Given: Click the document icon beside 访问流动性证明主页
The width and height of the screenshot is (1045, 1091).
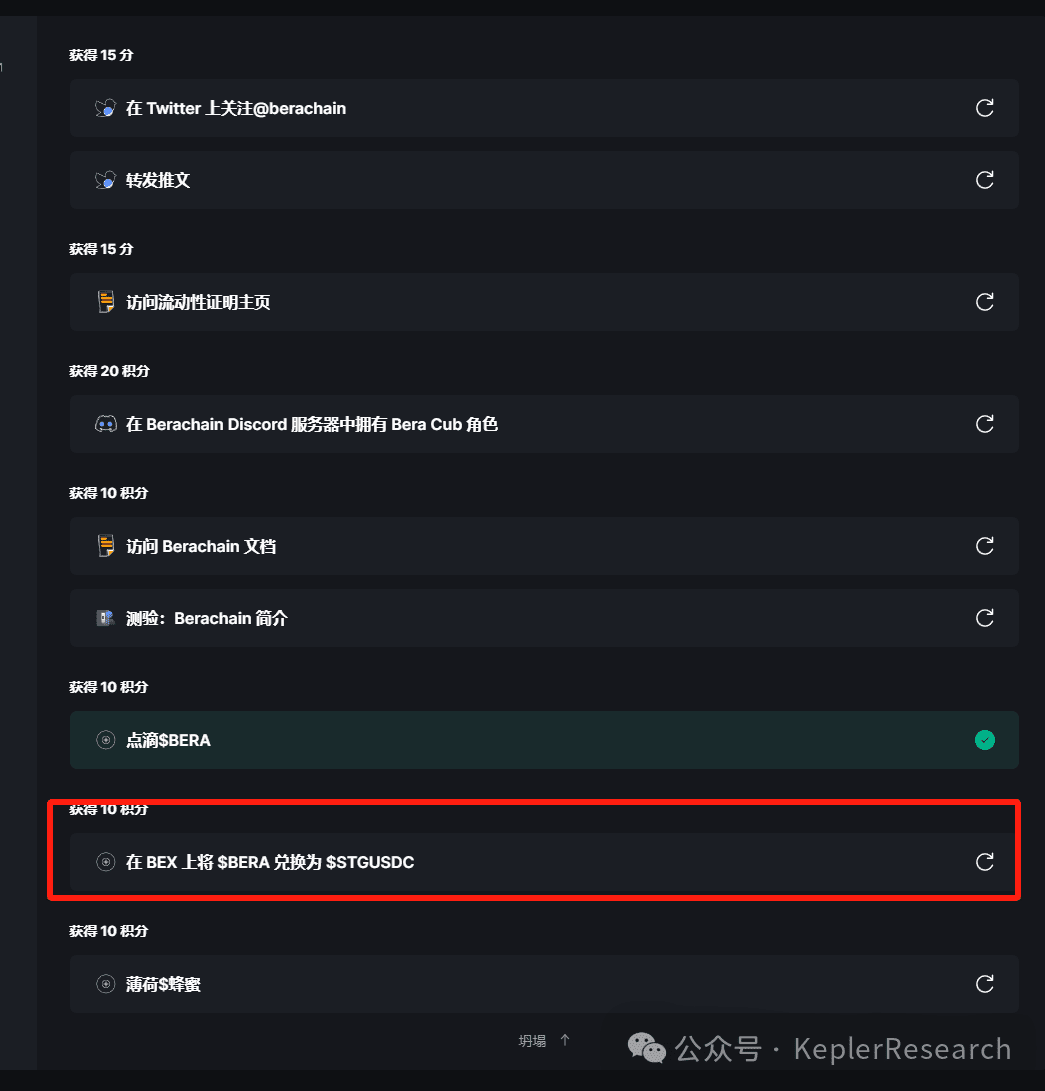Looking at the screenshot, I should pyautogui.click(x=105, y=302).
